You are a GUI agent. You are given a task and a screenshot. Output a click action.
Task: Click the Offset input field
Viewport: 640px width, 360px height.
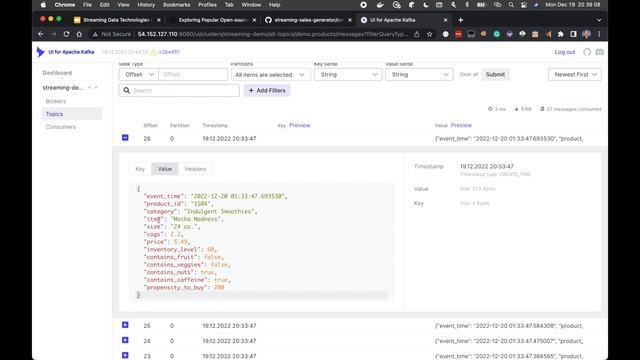pos(193,74)
